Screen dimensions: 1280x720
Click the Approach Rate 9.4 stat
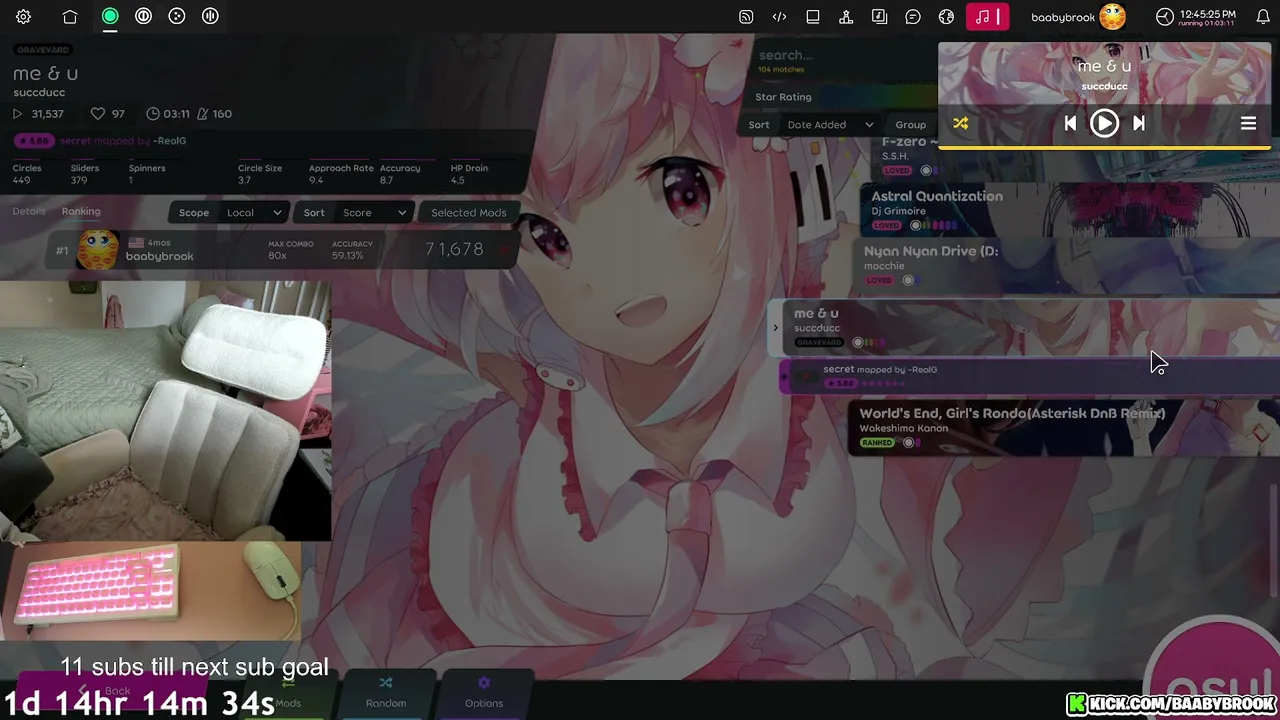(341, 174)
